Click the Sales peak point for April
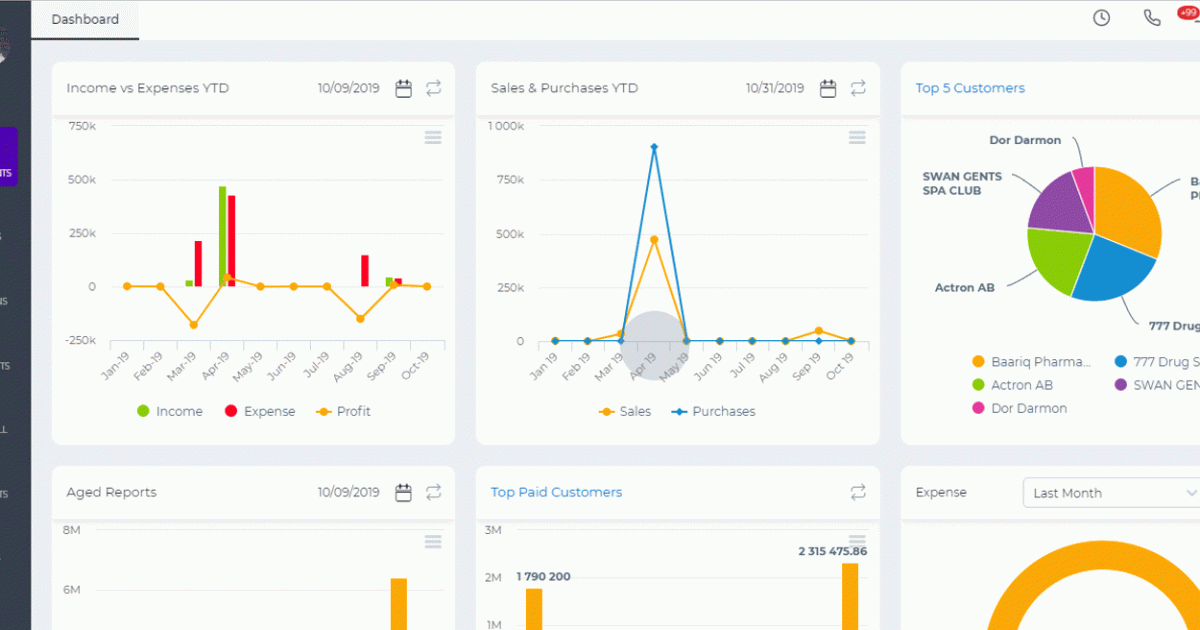Viewport: 1200px width, 630px height. coord(654,240)
